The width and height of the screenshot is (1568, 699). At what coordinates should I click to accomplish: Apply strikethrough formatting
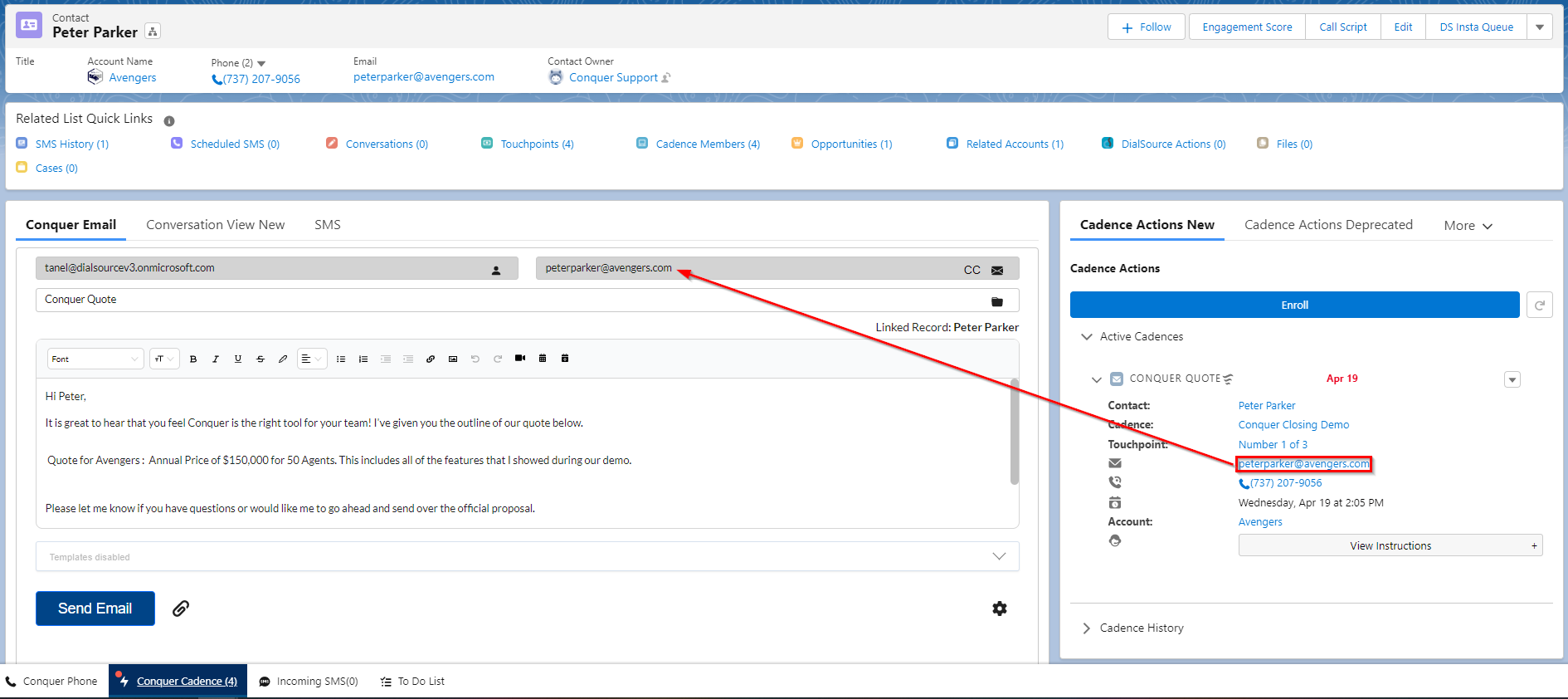coord(261,359)
